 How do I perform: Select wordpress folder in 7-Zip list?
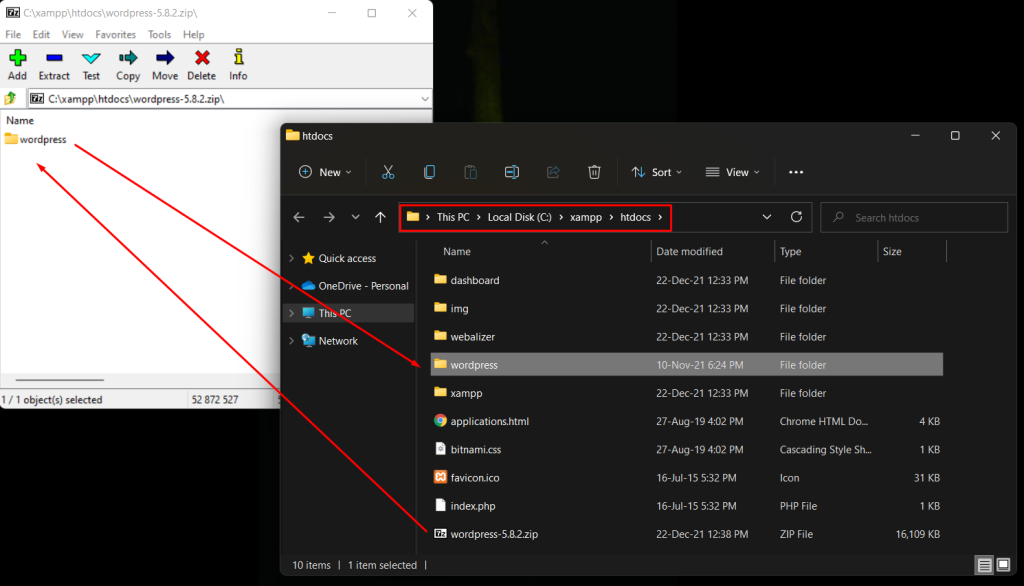[x=35, y=139]
